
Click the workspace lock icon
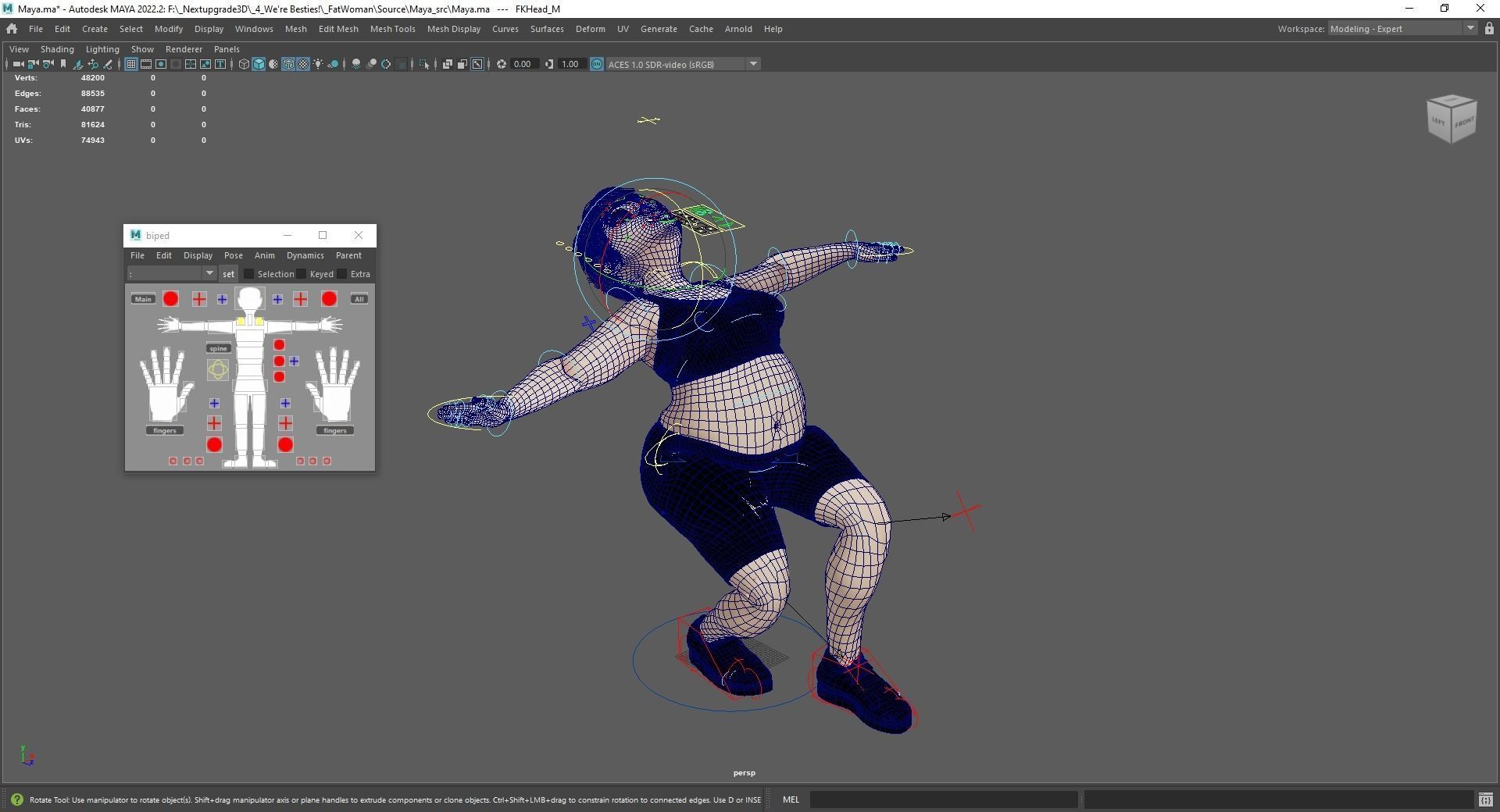[1489, 29]
